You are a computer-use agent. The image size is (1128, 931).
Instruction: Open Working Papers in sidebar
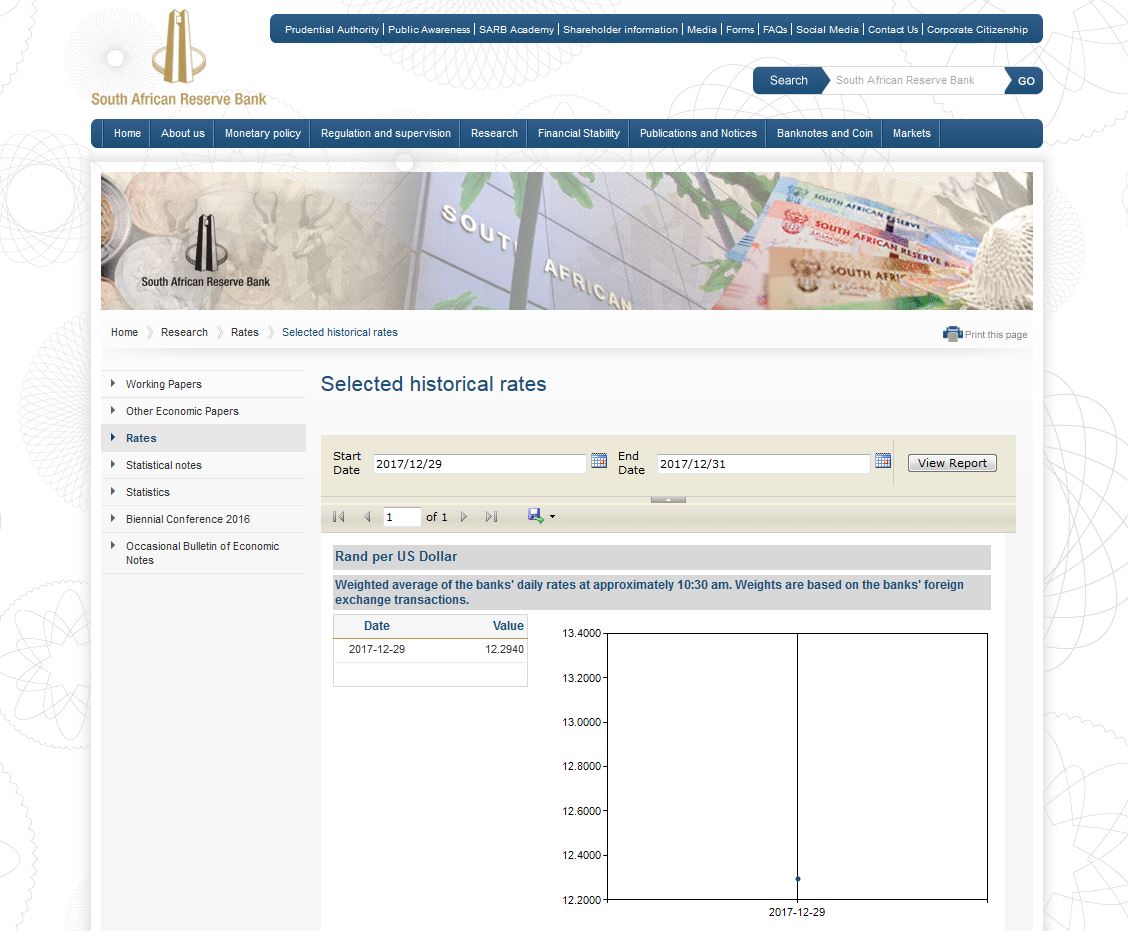pyautogui.click(x=163, y=384)
